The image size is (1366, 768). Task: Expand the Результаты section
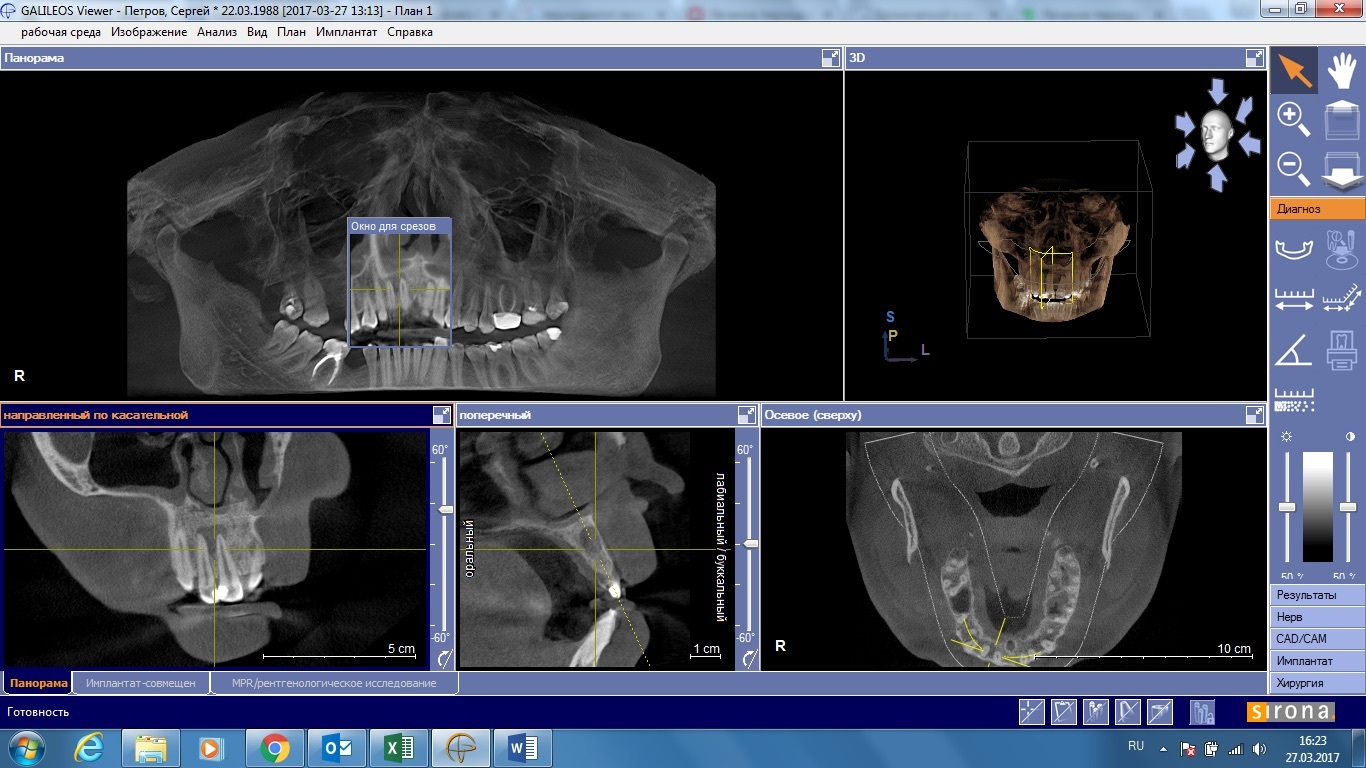[1317, 595]
